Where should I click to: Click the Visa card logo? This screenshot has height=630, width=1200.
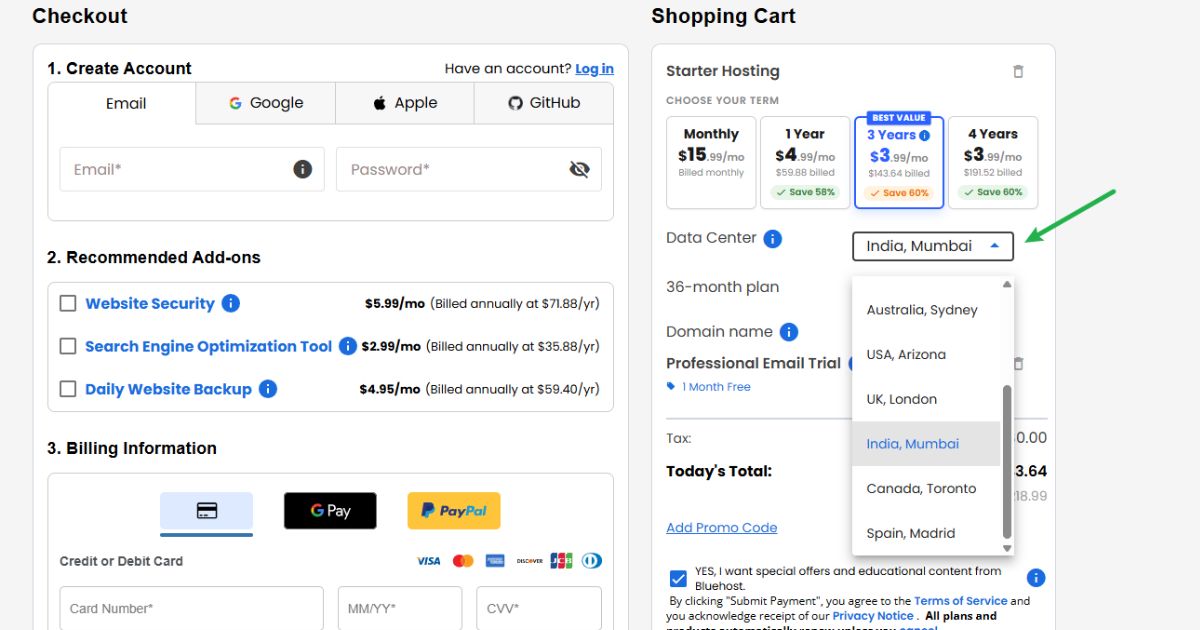(429, 561)
